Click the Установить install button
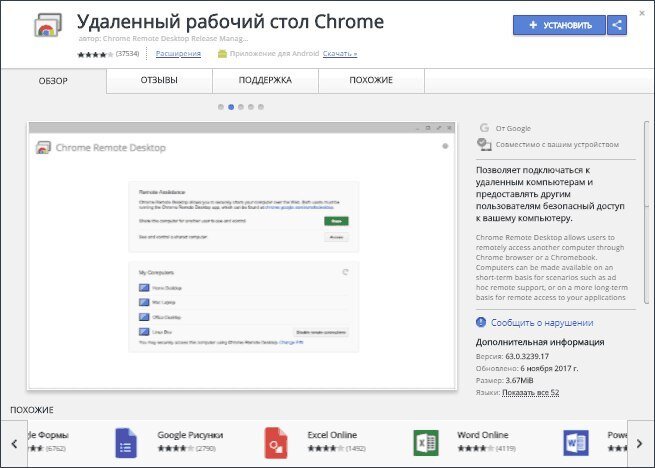The height and width of the screenshot is (468, 655). (559, 25)
